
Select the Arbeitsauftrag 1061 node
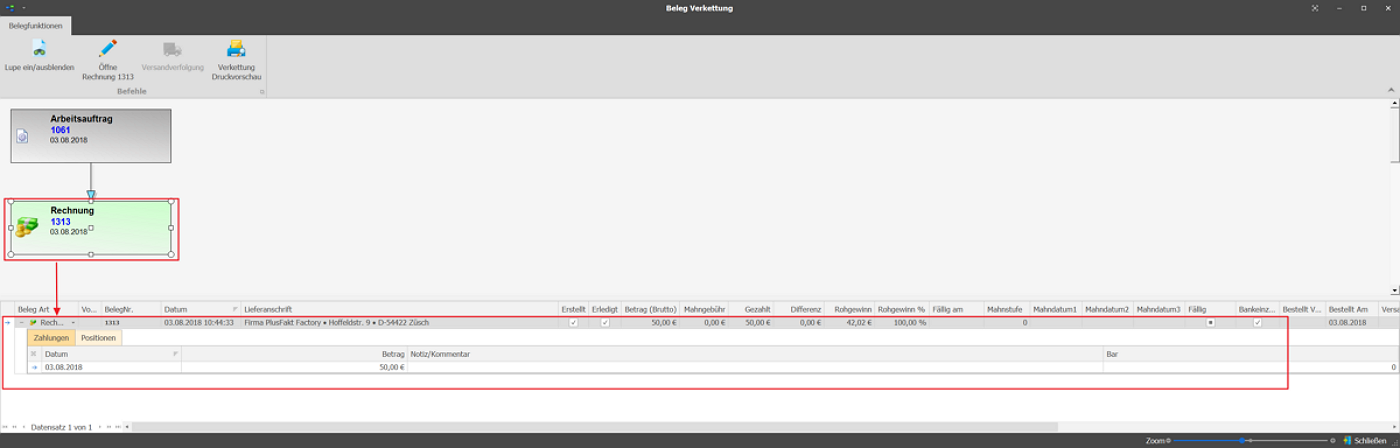(91, 135)
